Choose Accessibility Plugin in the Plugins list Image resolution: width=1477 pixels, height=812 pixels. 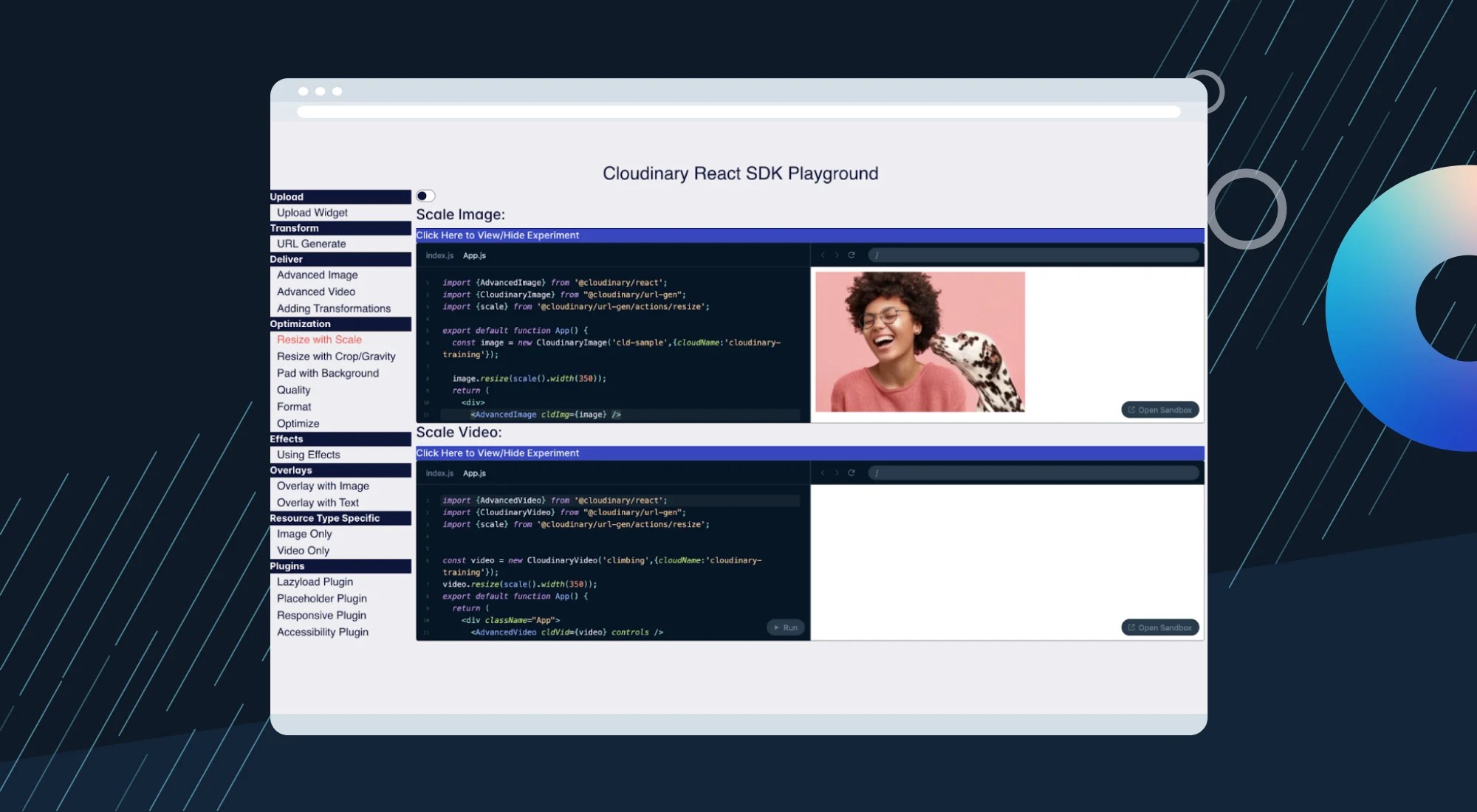click(323, 632)
